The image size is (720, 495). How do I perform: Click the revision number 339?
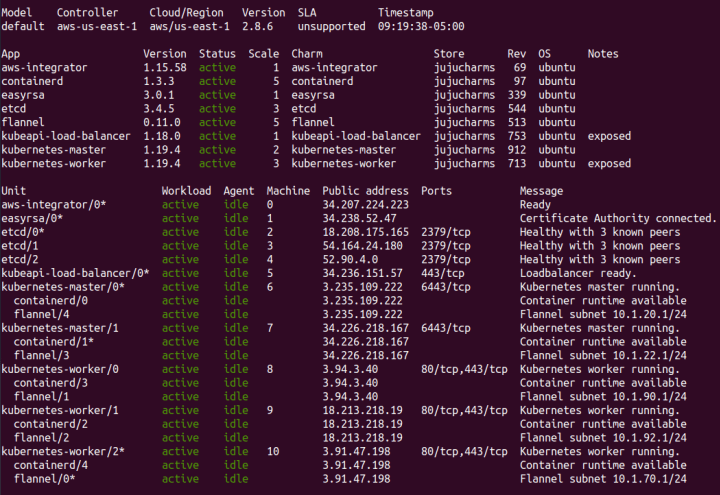(x=517, y=96)
